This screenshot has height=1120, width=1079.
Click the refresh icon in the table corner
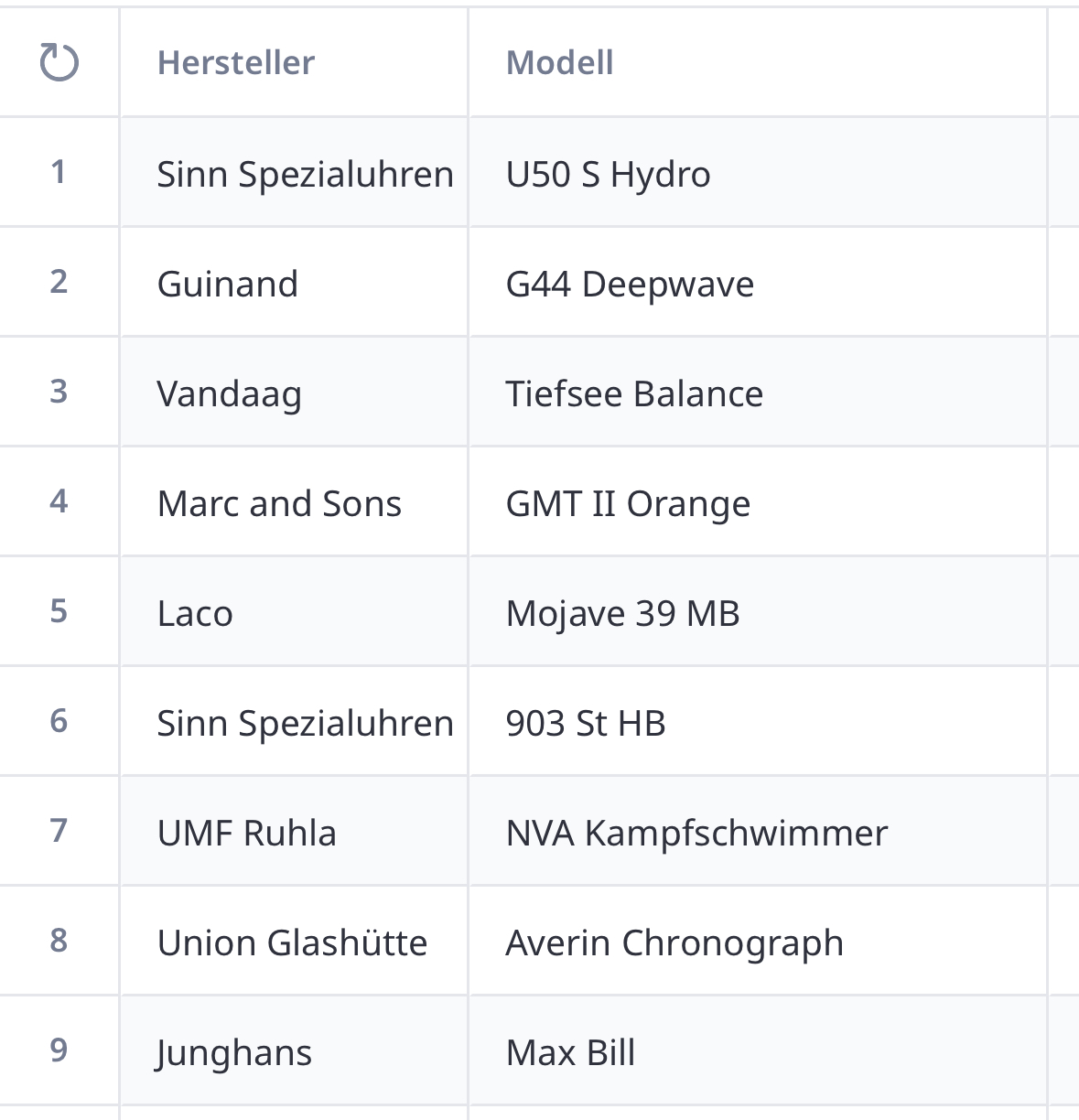(x=59, y=62)
